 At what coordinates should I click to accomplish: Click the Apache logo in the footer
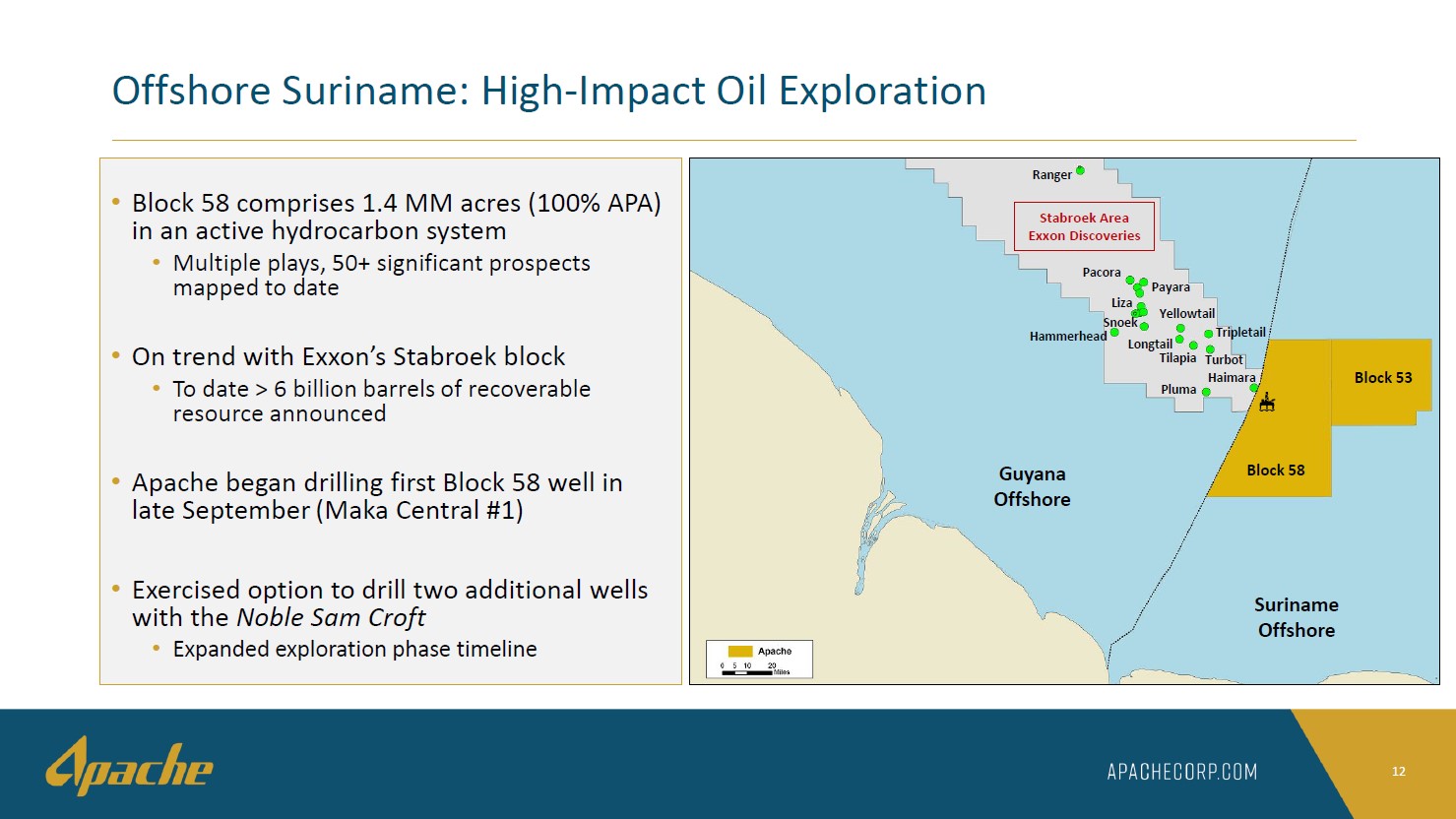(129, 766)
